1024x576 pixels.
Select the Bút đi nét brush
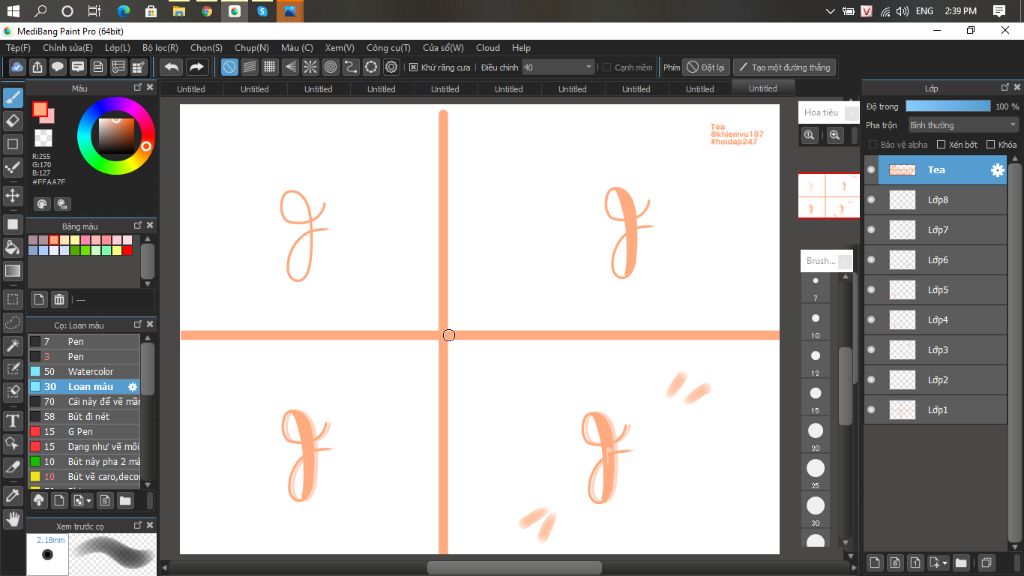84,417
